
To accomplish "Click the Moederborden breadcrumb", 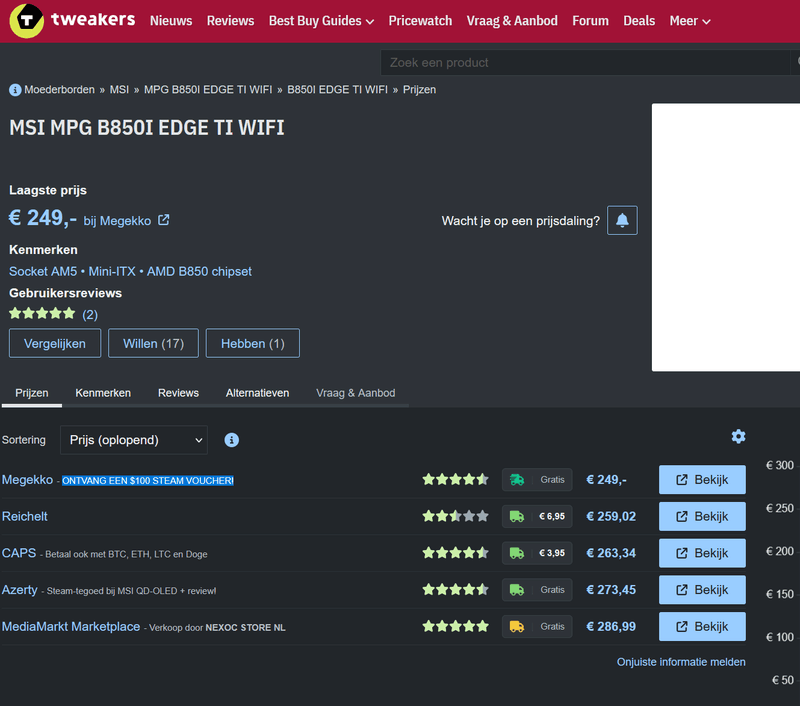I will [x=60, y=90].
